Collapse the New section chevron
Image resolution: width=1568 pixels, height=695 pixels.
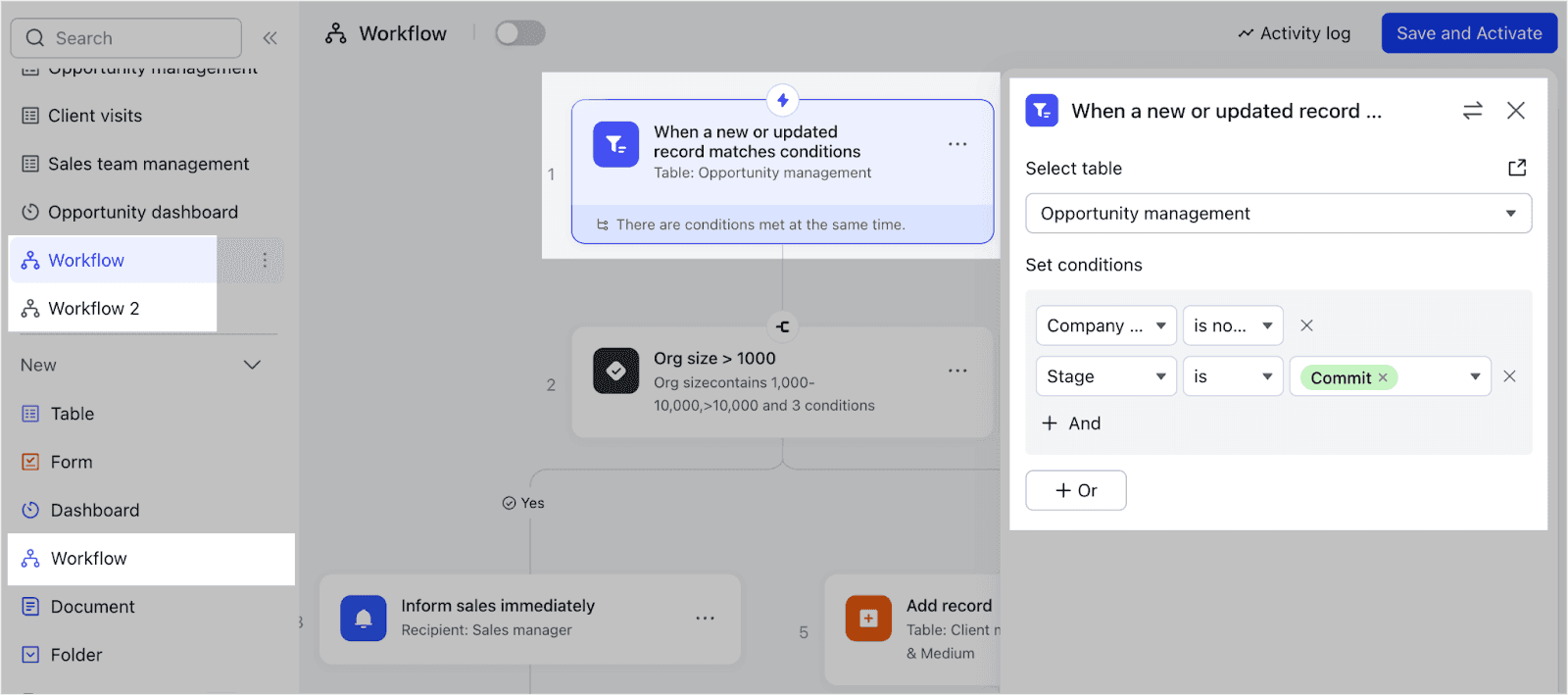tap(252, 365)
